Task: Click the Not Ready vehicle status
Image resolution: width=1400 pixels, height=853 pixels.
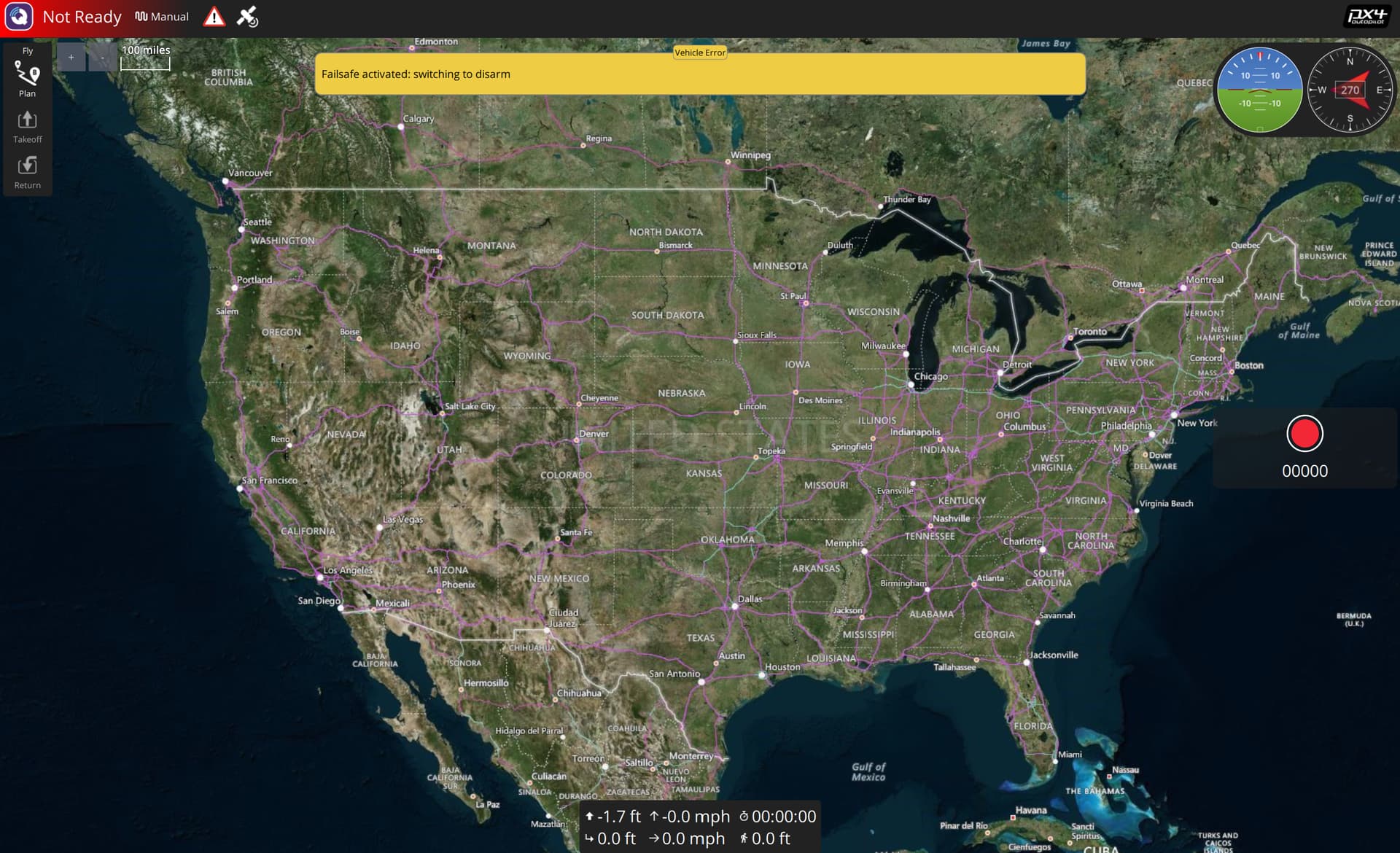Action: click(82, 17)
